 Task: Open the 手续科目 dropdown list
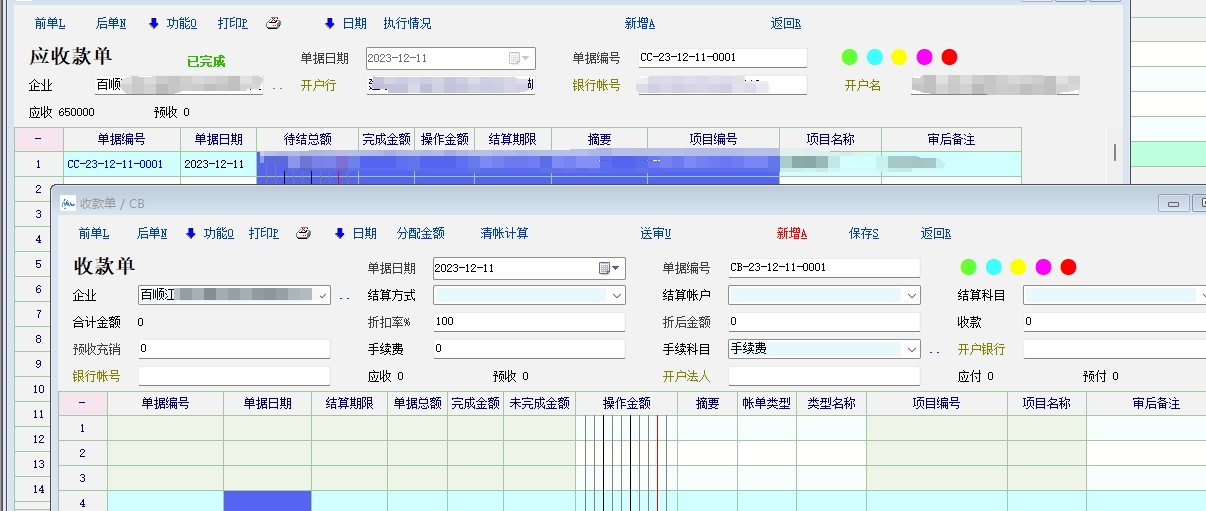pyautogui.click(x=910, y=350)
